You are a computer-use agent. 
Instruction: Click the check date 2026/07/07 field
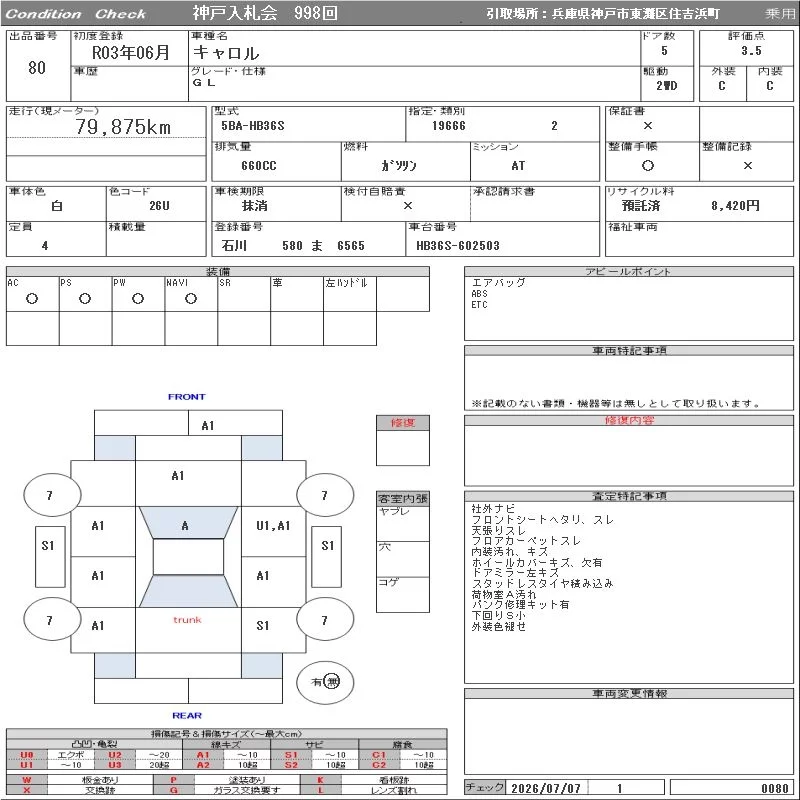[546, 788]
